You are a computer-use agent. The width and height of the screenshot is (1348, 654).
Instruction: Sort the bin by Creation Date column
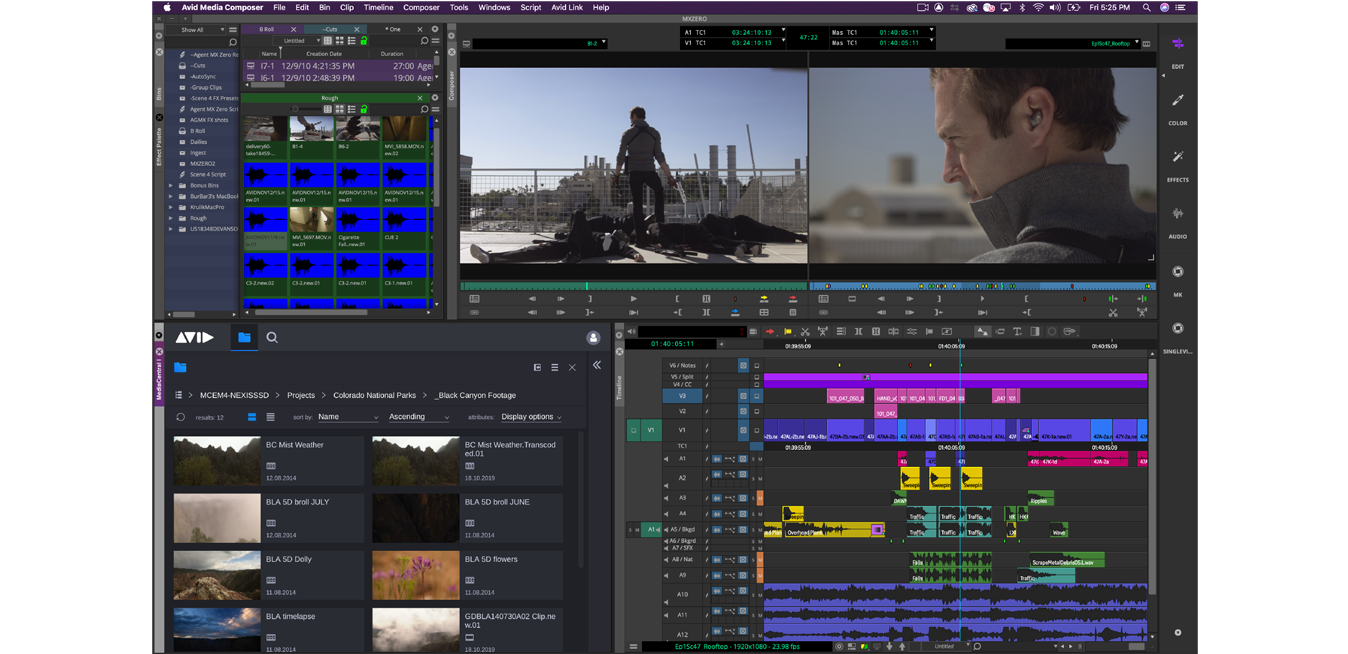point(324,54)
